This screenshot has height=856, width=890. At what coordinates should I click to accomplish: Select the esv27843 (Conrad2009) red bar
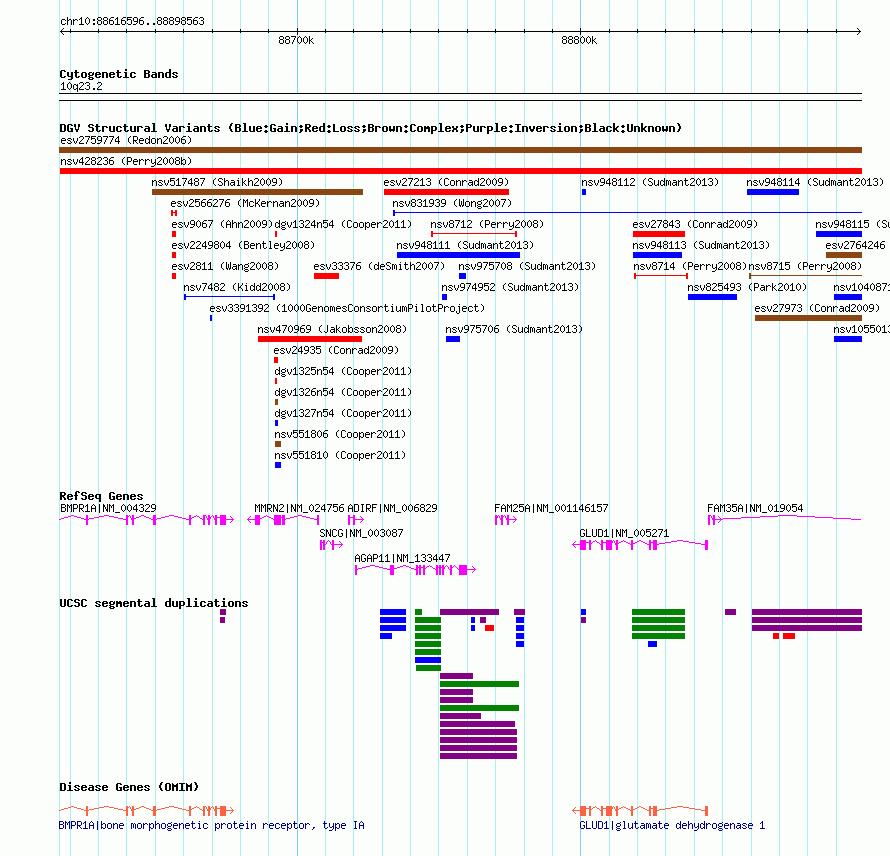(658, 234)
